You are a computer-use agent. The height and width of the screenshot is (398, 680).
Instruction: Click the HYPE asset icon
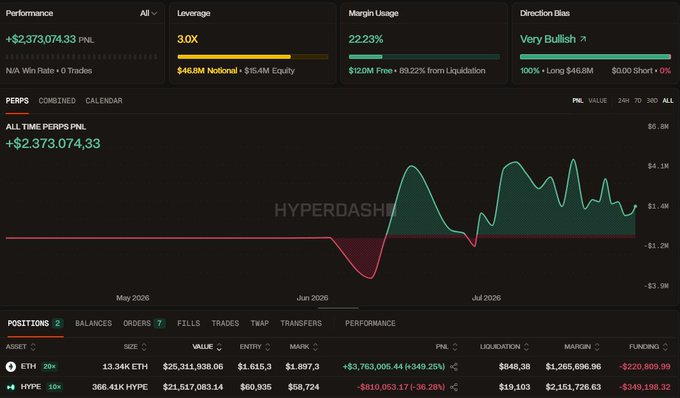click(x=11, y=387)
